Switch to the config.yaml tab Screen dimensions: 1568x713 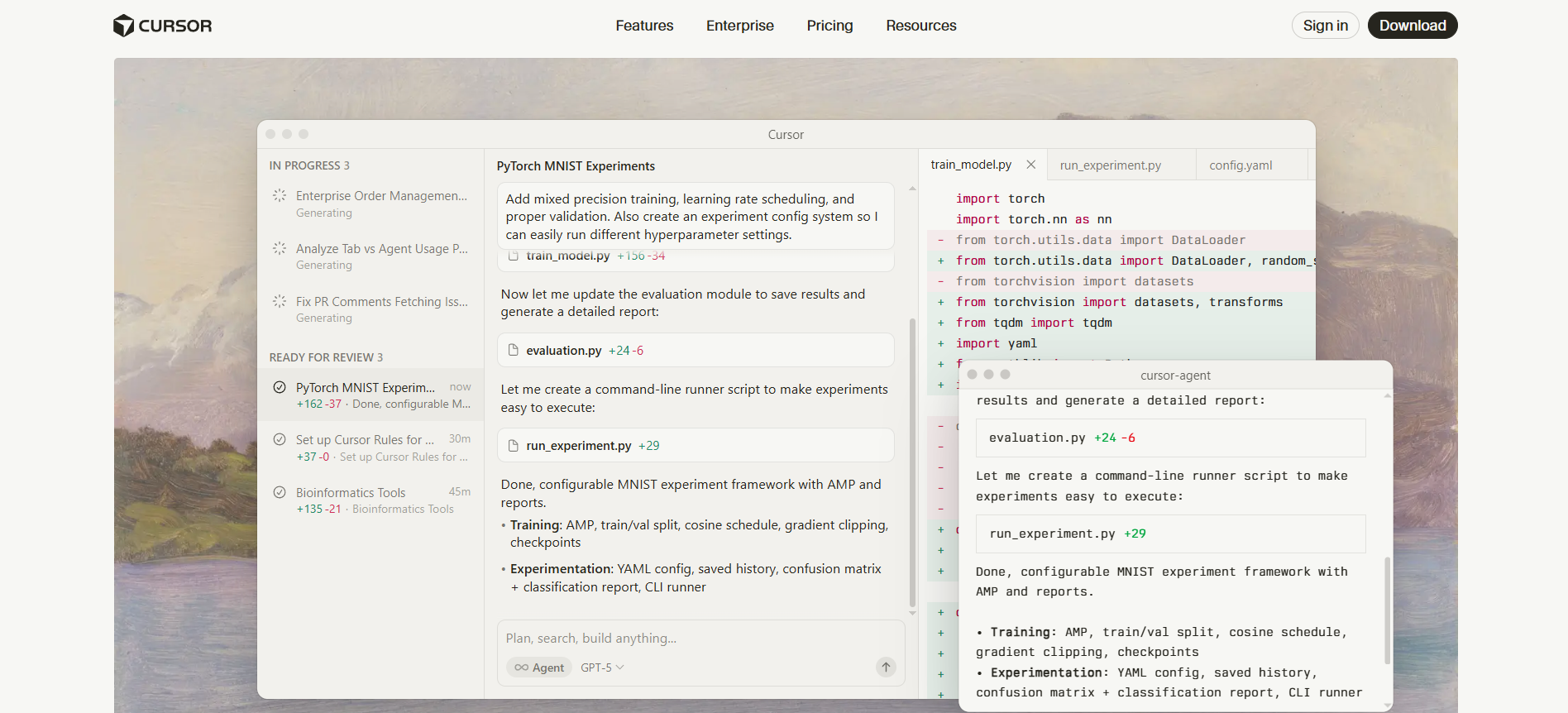[x=1241, y=165]
